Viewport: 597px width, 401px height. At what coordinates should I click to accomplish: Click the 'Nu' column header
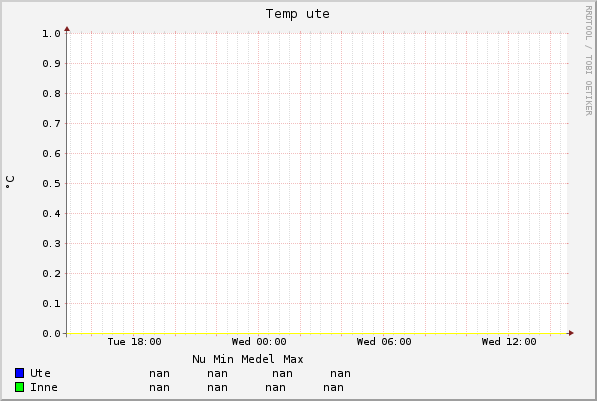(x=199, y=359)
